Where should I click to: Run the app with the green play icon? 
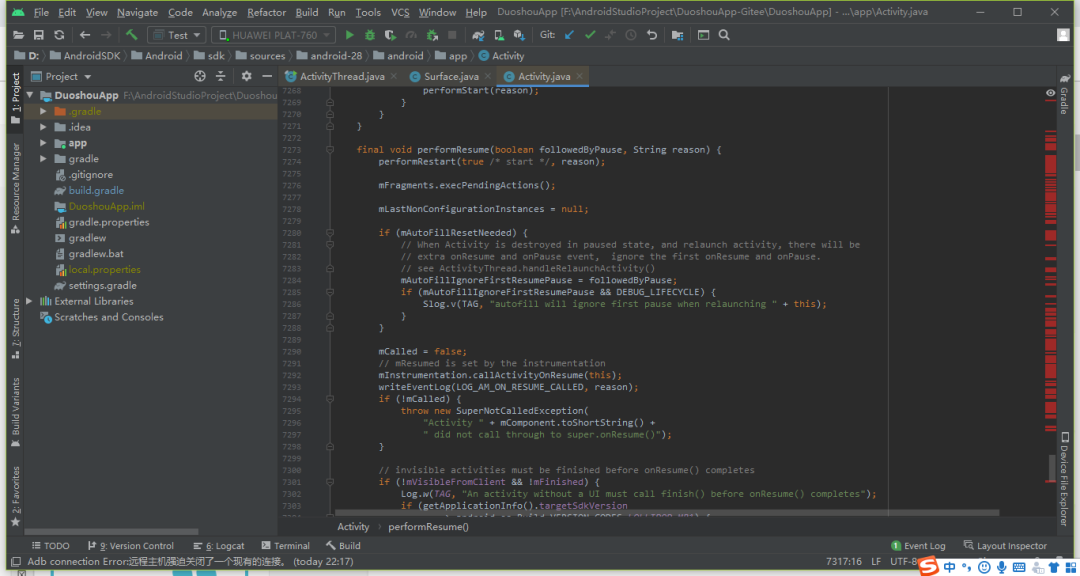pos(350,35)
